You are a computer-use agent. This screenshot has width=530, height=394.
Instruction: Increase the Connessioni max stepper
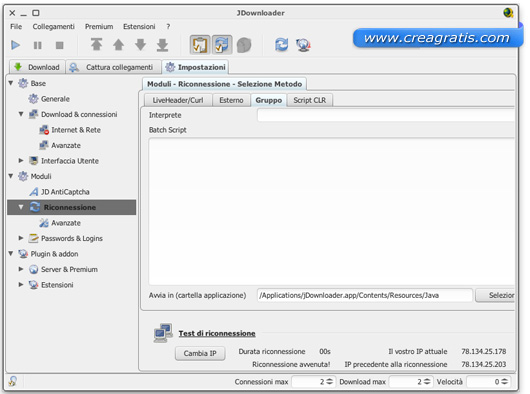(x=330, y=379)
